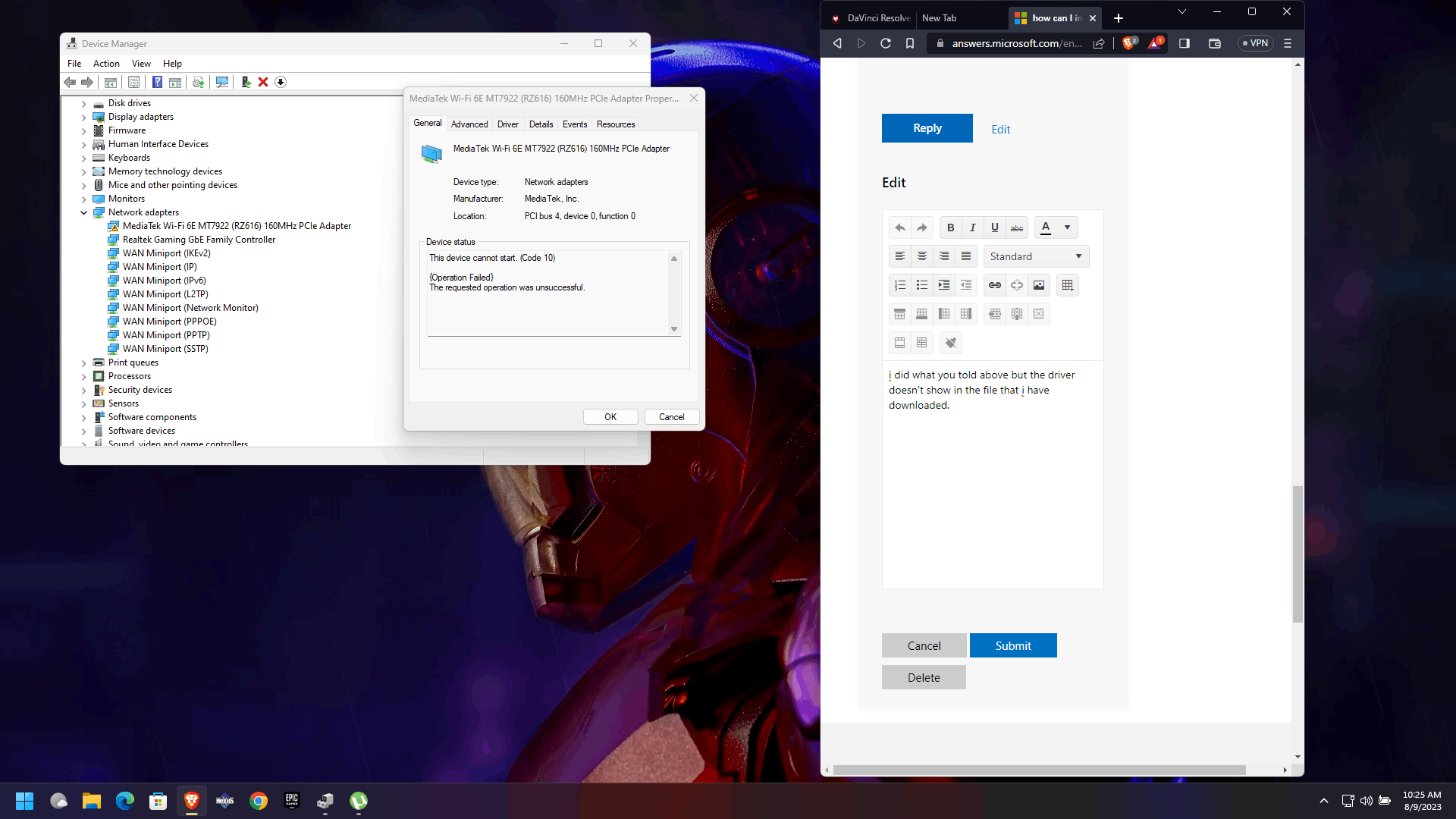Screen dimensions: 1456x819
Task: Click the Bold formatting icon in editor
Action: [x=950, y=227]
